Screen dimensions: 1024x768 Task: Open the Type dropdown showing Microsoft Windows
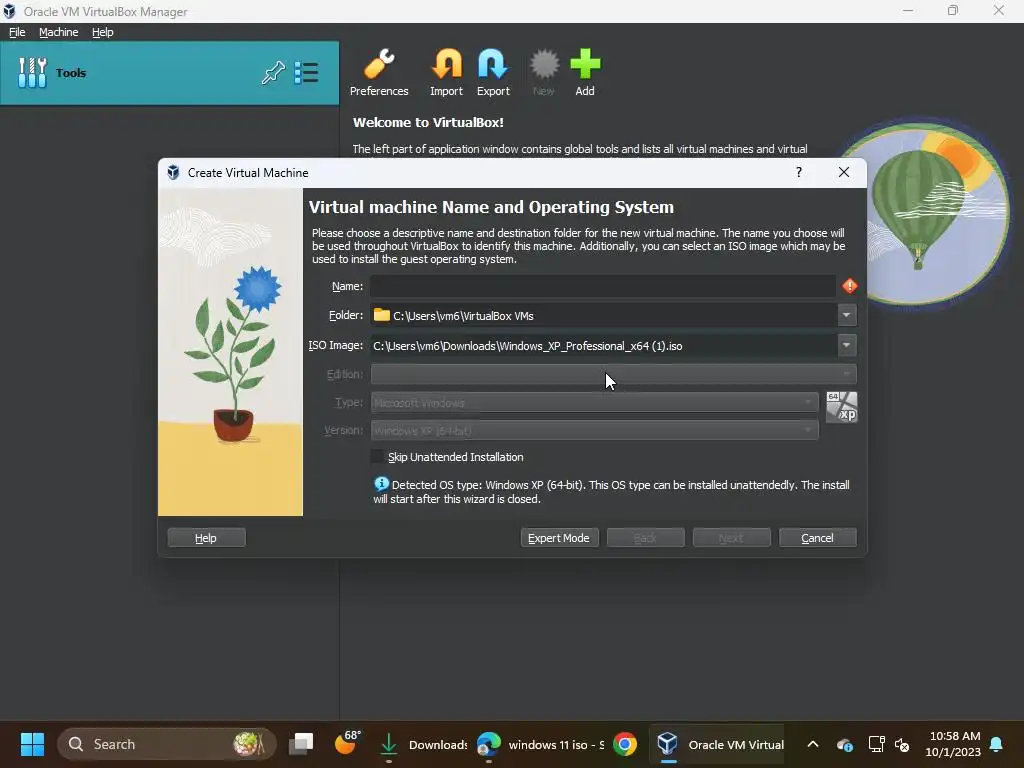594,403
